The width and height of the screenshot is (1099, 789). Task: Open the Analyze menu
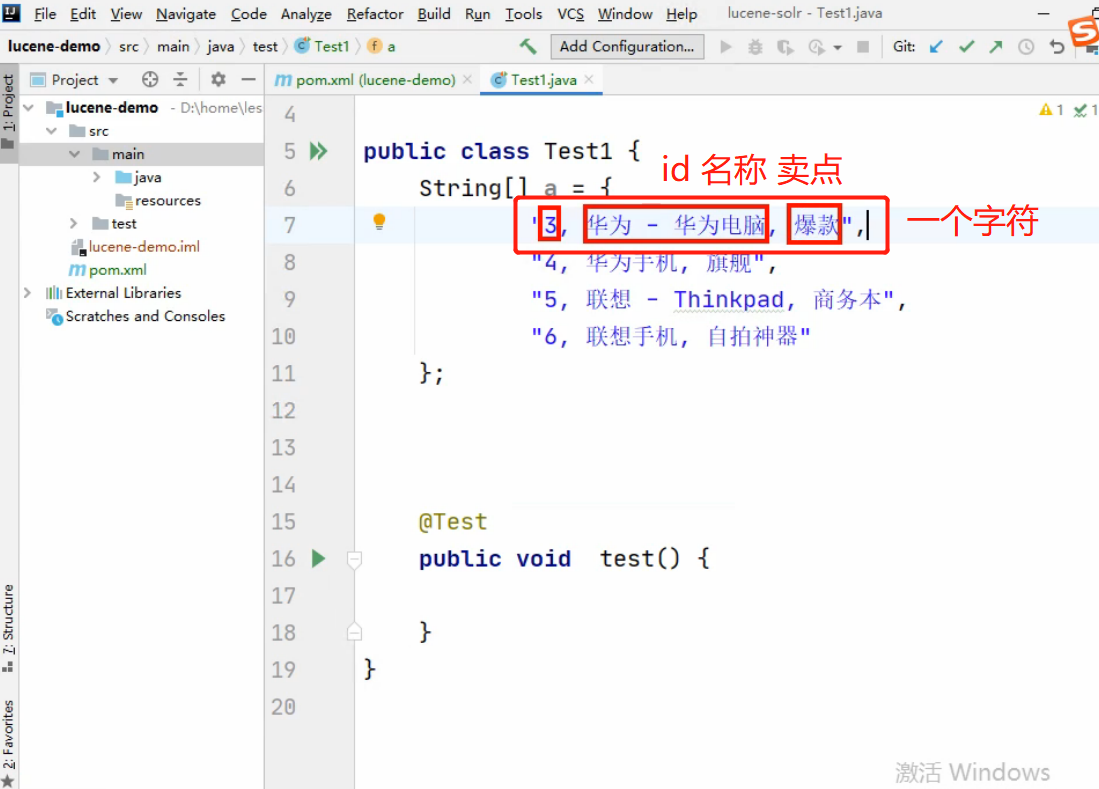click(306, 14)
